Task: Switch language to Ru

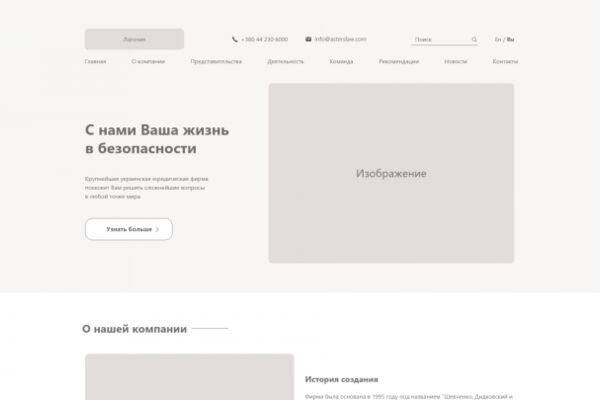Action: click(510, 39)
